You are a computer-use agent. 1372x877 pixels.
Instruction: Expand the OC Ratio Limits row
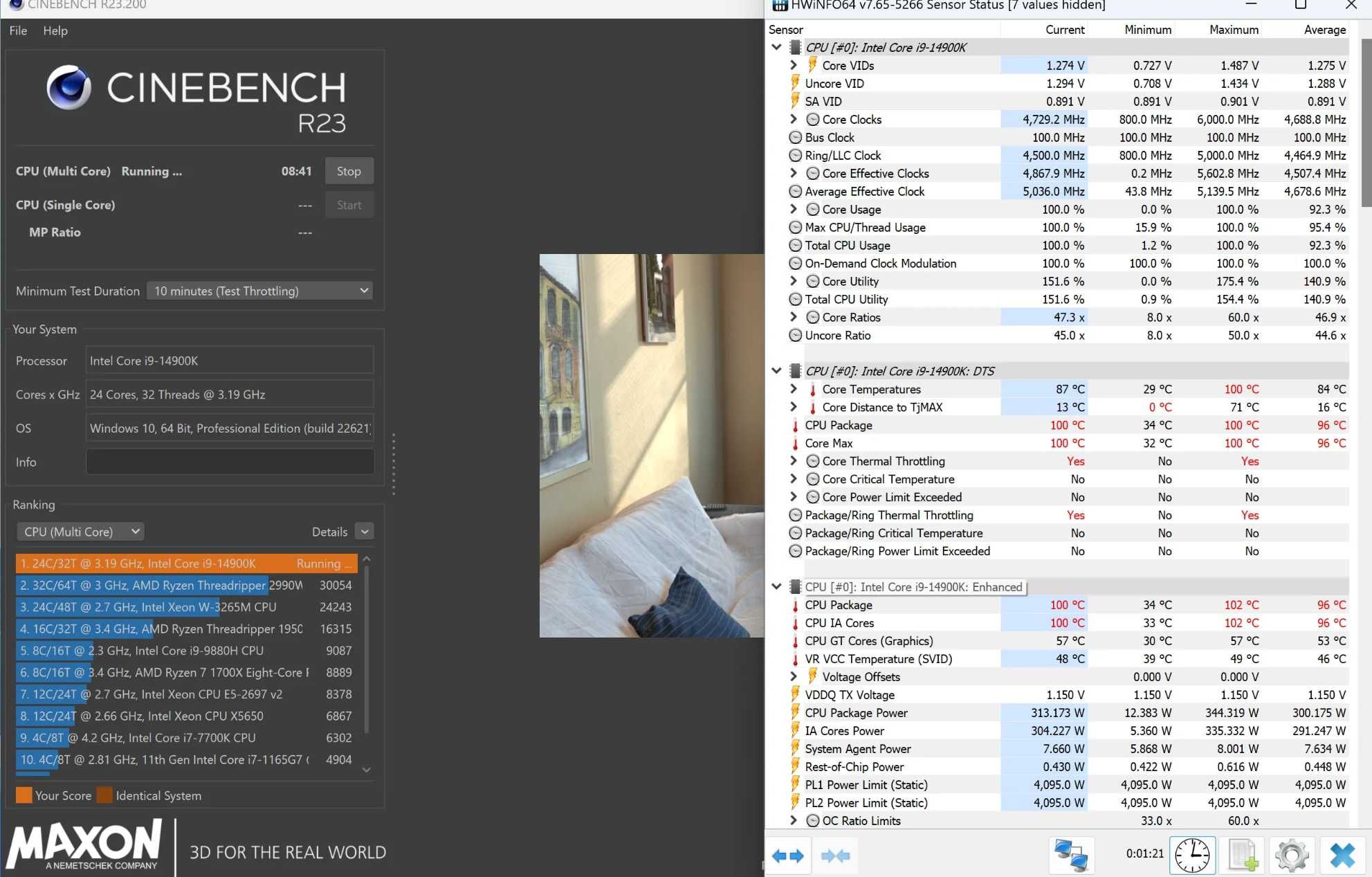click(x=794, y=821)
